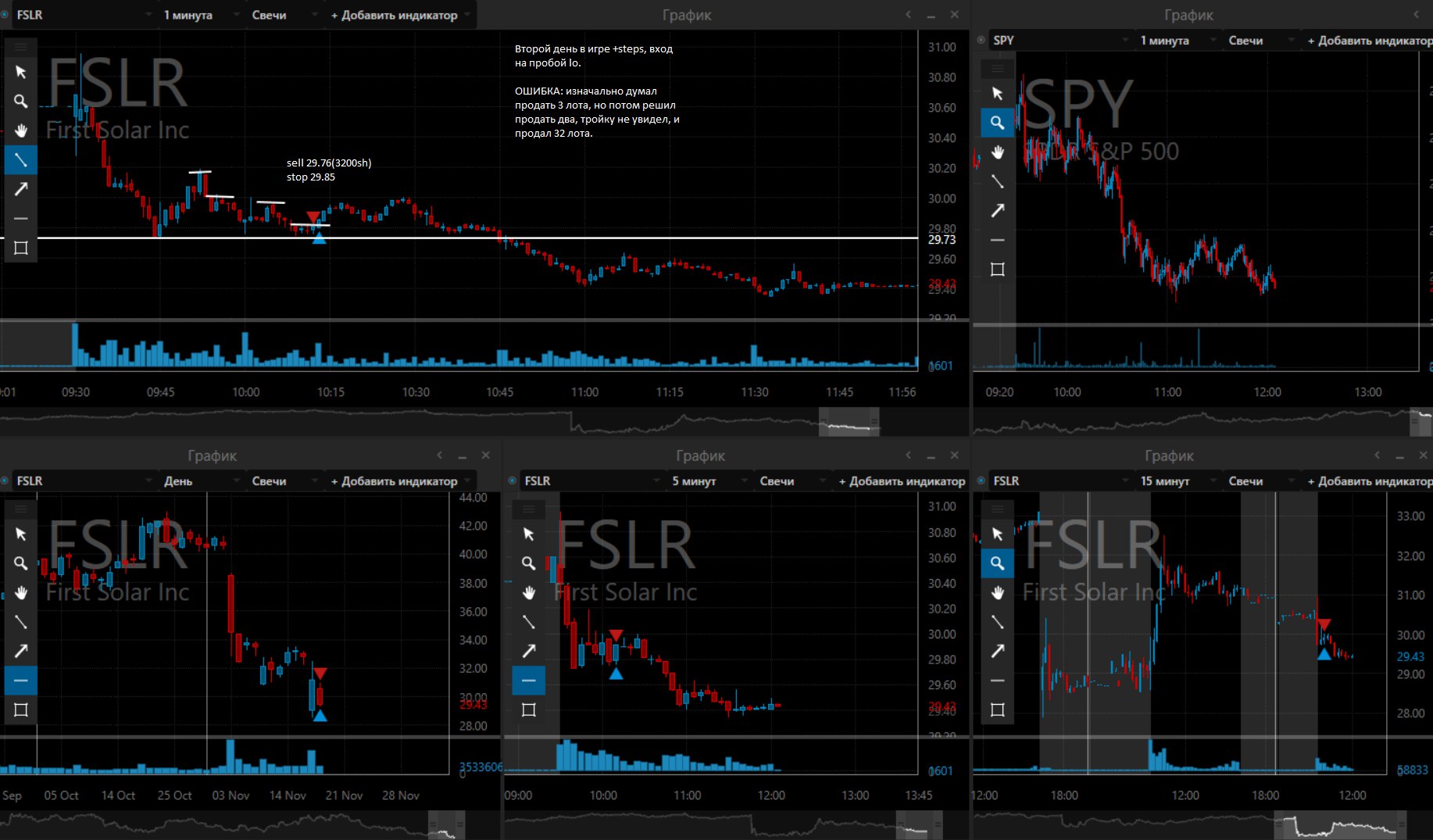1433x840 pixels.
Task: Click the 'sell 29.76(3200sh)' text annotation
Action: 329,163
